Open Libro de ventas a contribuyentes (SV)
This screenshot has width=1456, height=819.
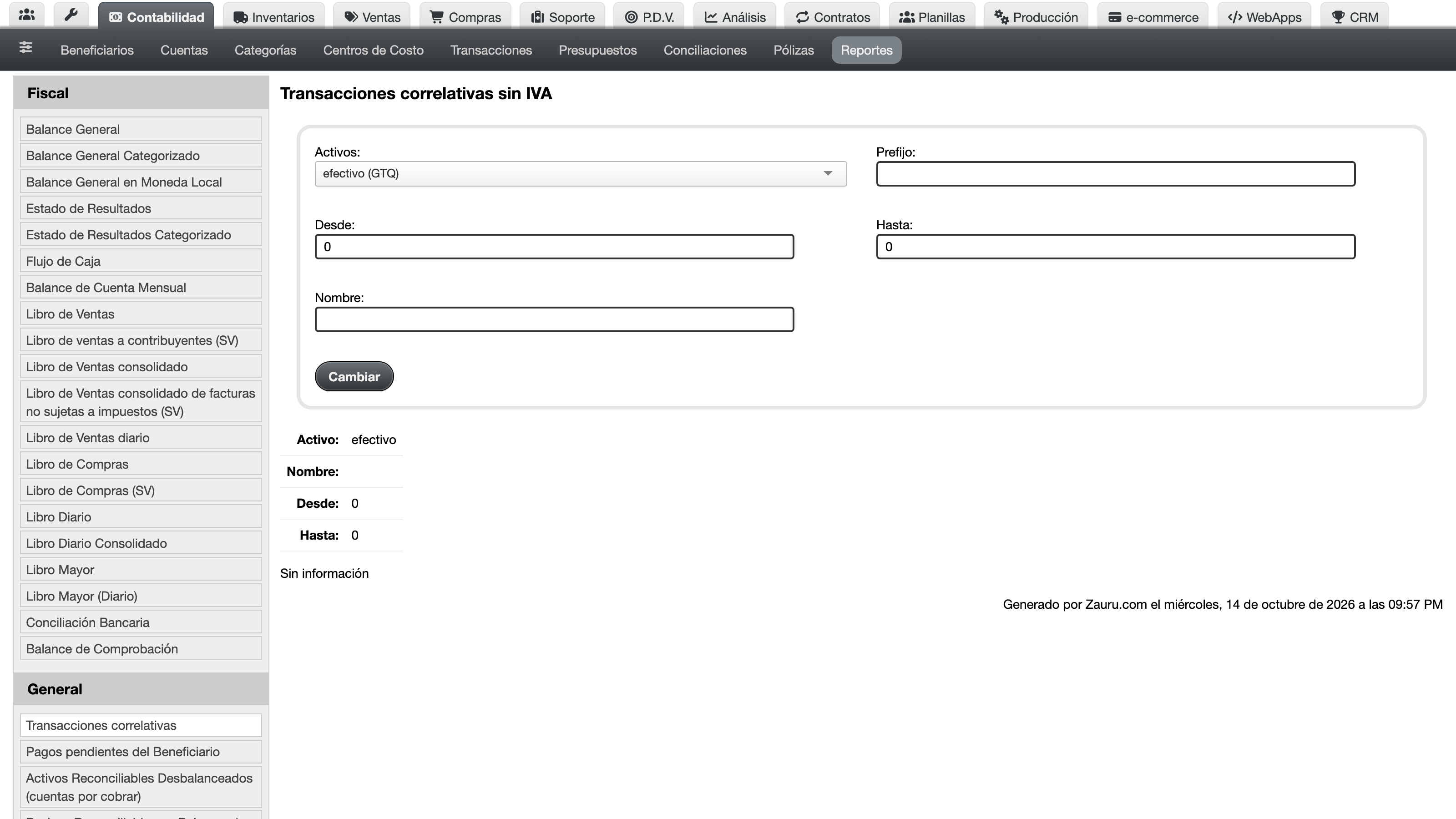point(141,340)
